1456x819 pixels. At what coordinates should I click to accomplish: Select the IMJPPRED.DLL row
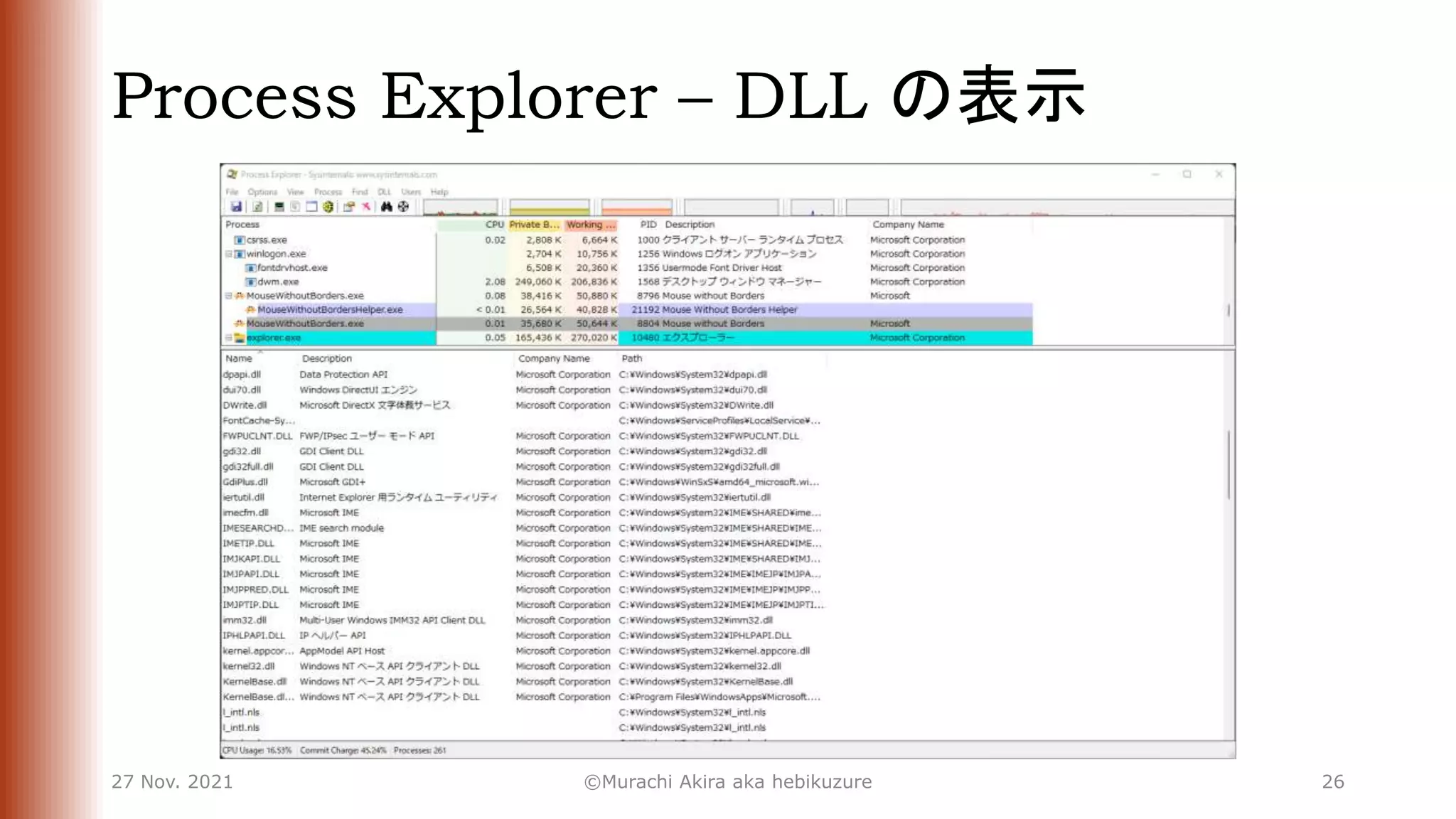click(x=524, y=589)
